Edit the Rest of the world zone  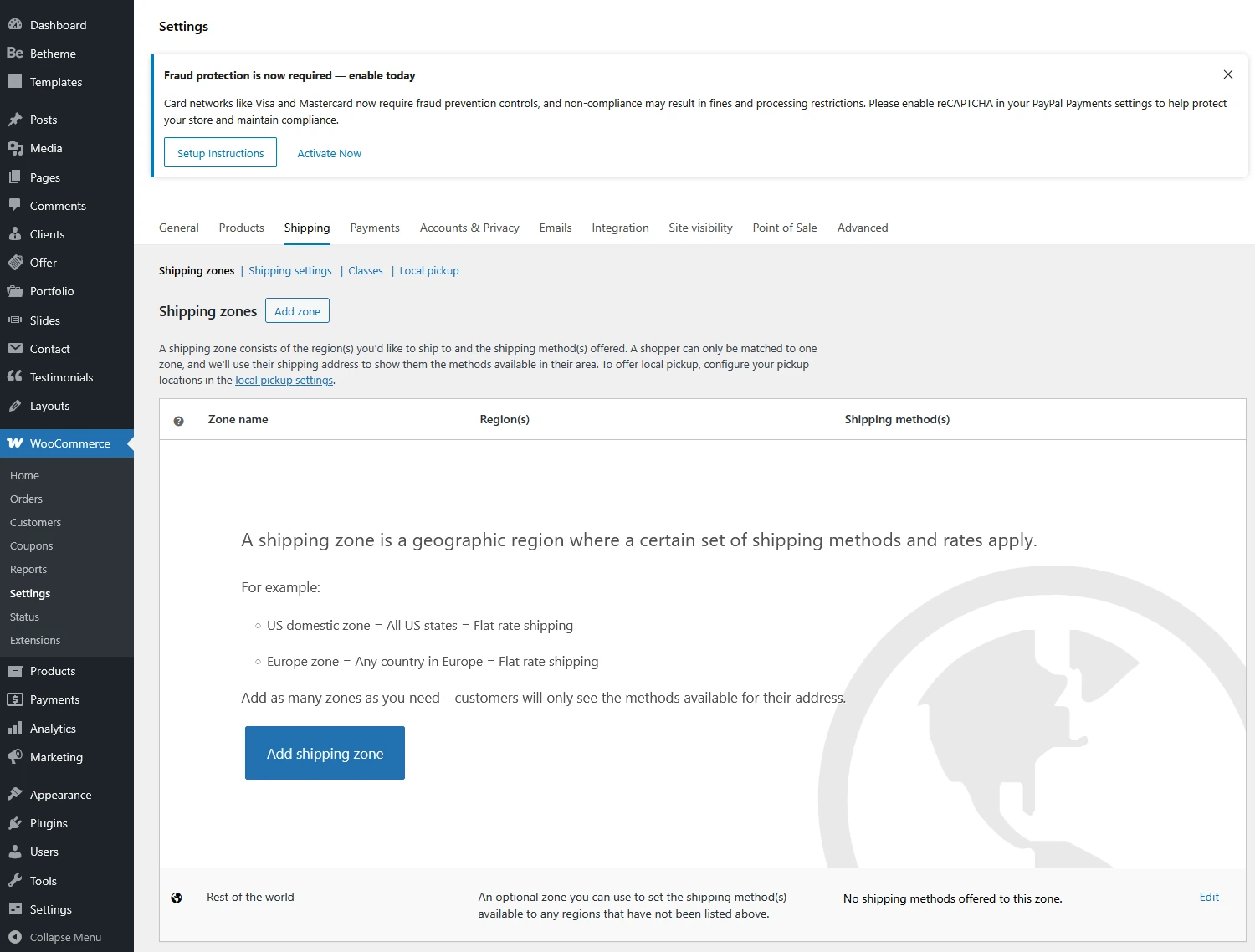(x=1208, y=897)
